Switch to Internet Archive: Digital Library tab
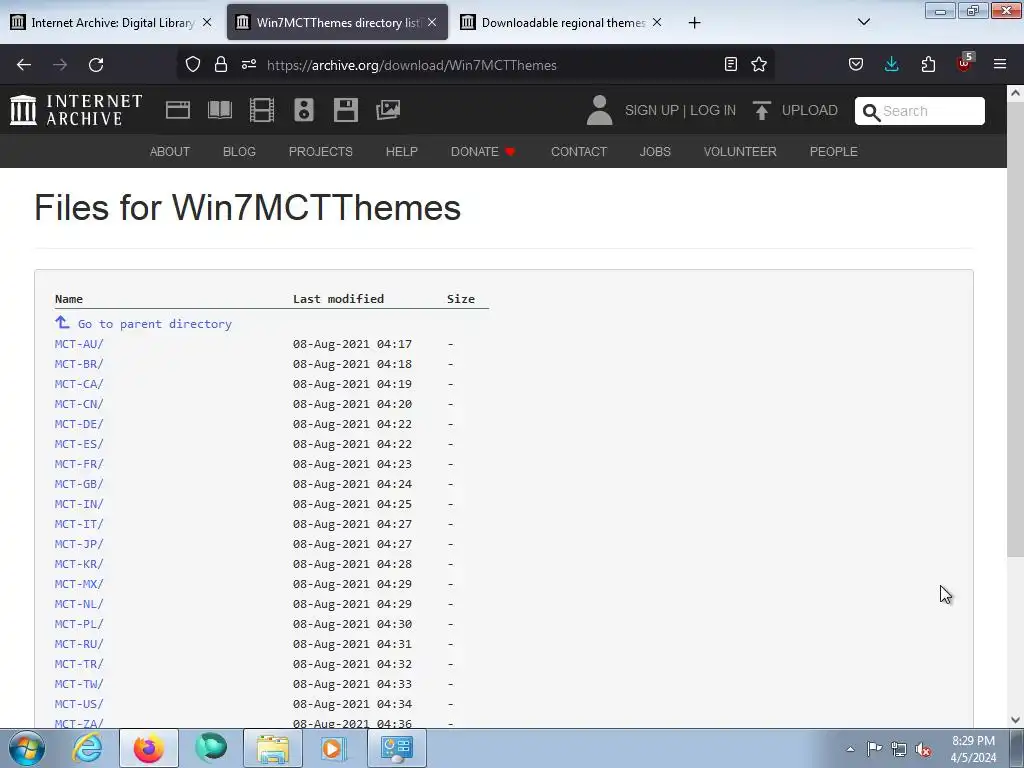 [x=111, y=22]
